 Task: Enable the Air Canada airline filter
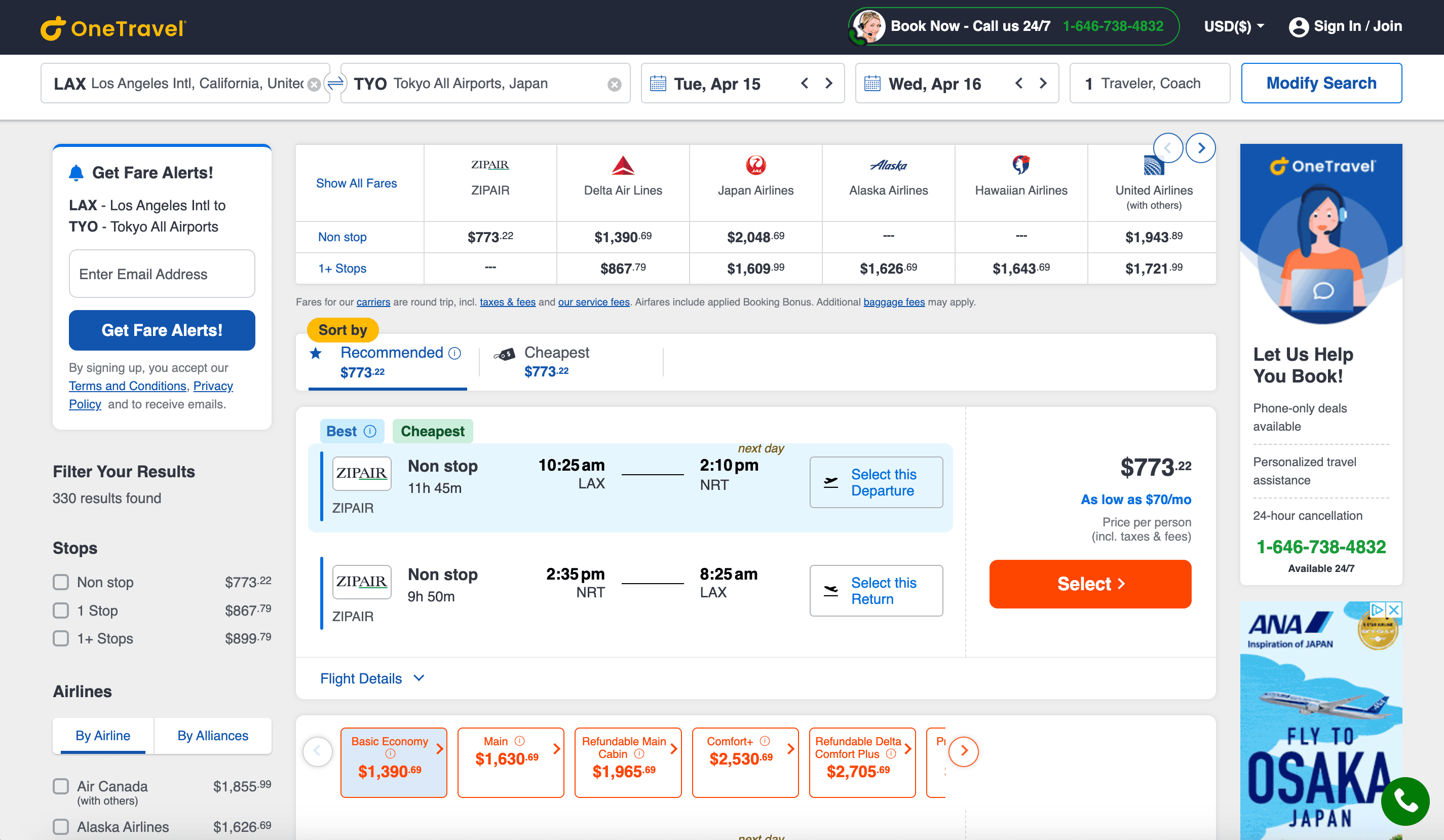61,786
